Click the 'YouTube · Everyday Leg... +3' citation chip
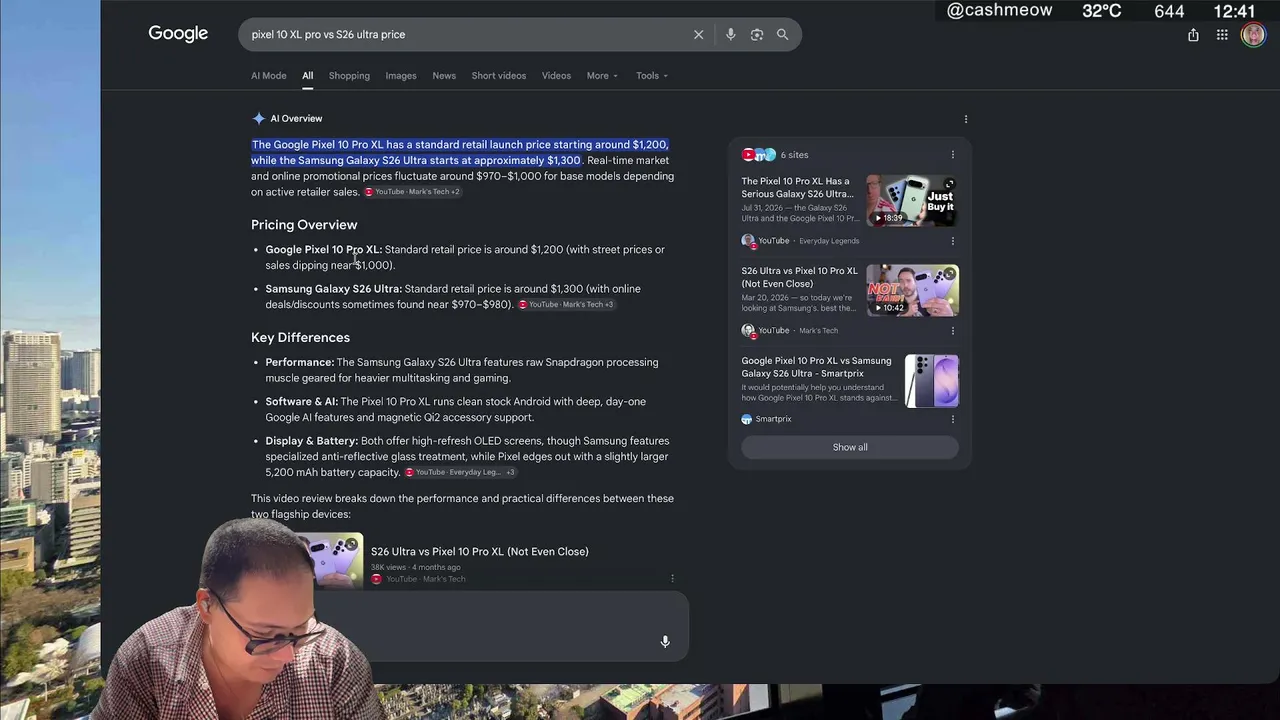 [460, 473]
